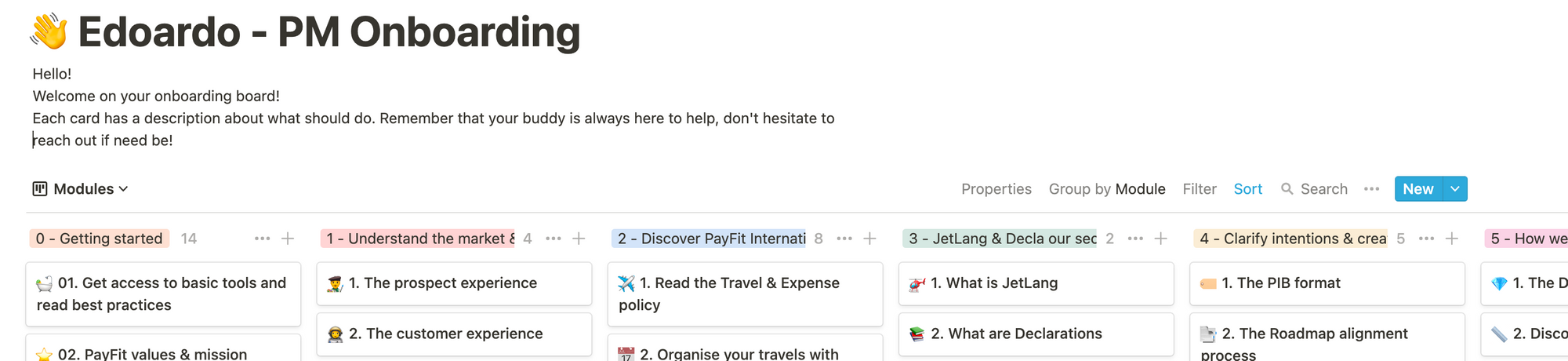Select the pink 1 - Understand the market tag
The height and width of the screenshot is (361, 1568).
tap(419, 239)
